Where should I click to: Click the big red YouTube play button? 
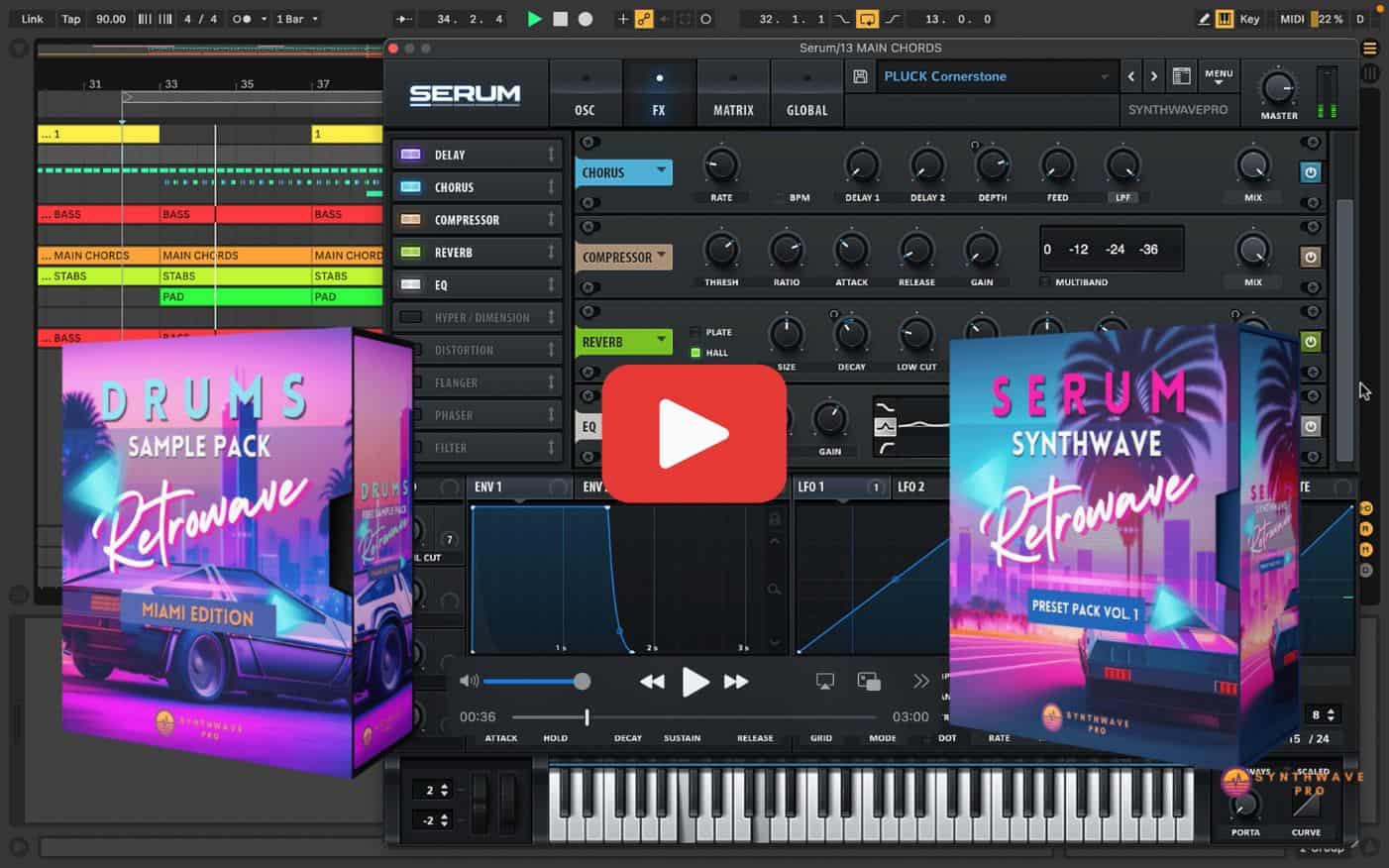[x=694, y=434]
